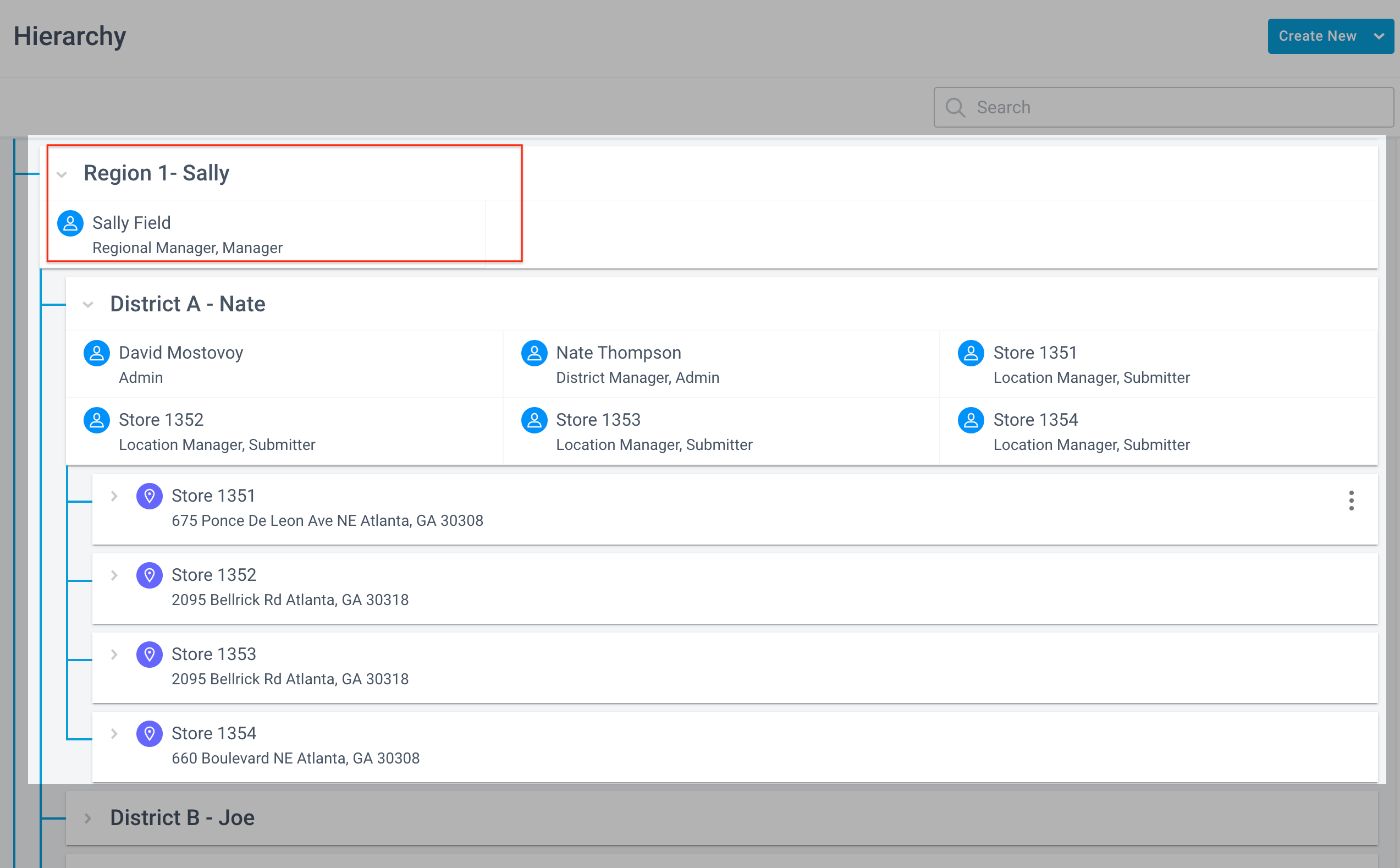Click the Store 1352 location pin icon
This screenshot has height=868, width=1400.
click(x=149, y=575)
